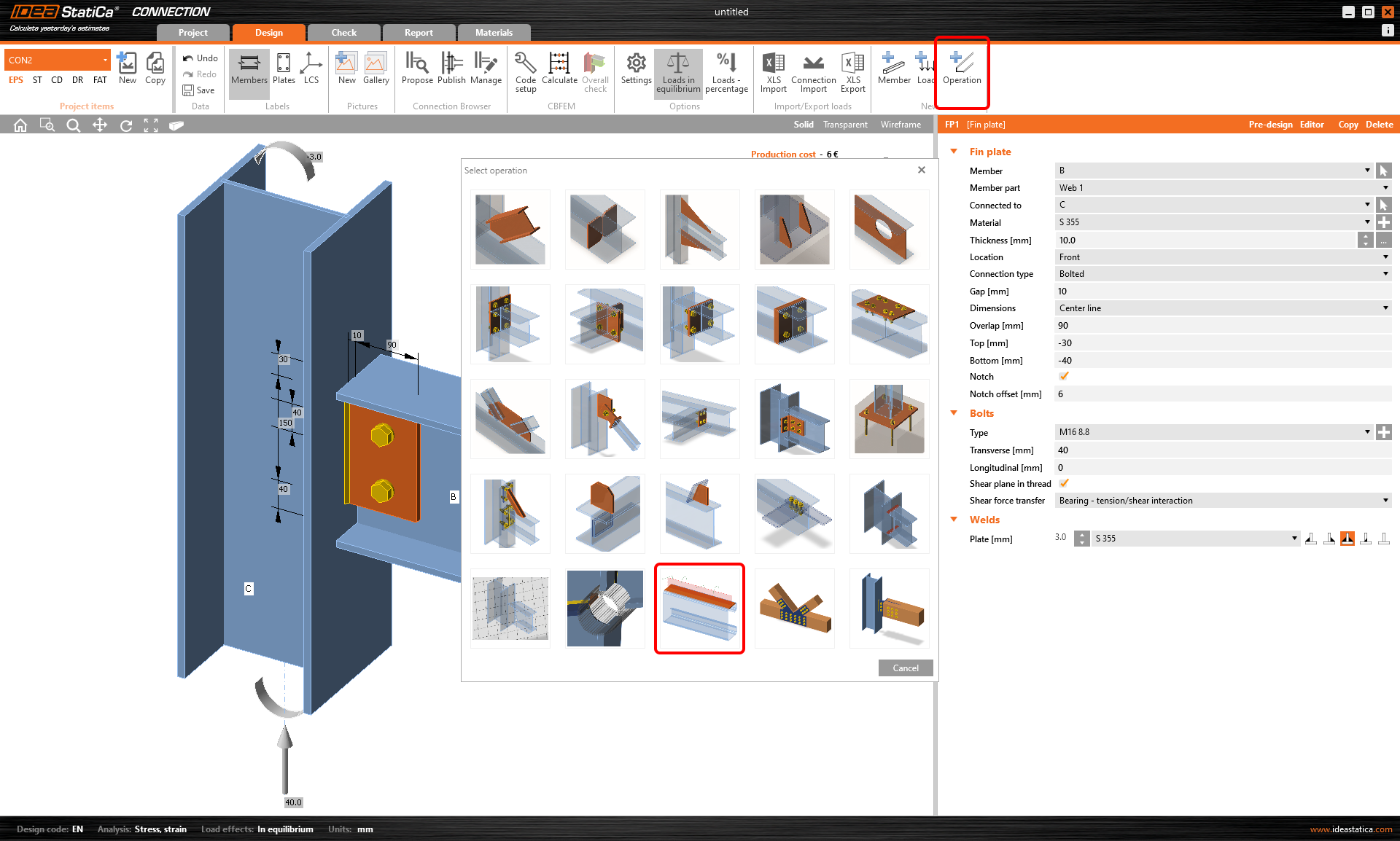Launch the XLS Import tool
1400x841 pixels.
pos(773,71)
